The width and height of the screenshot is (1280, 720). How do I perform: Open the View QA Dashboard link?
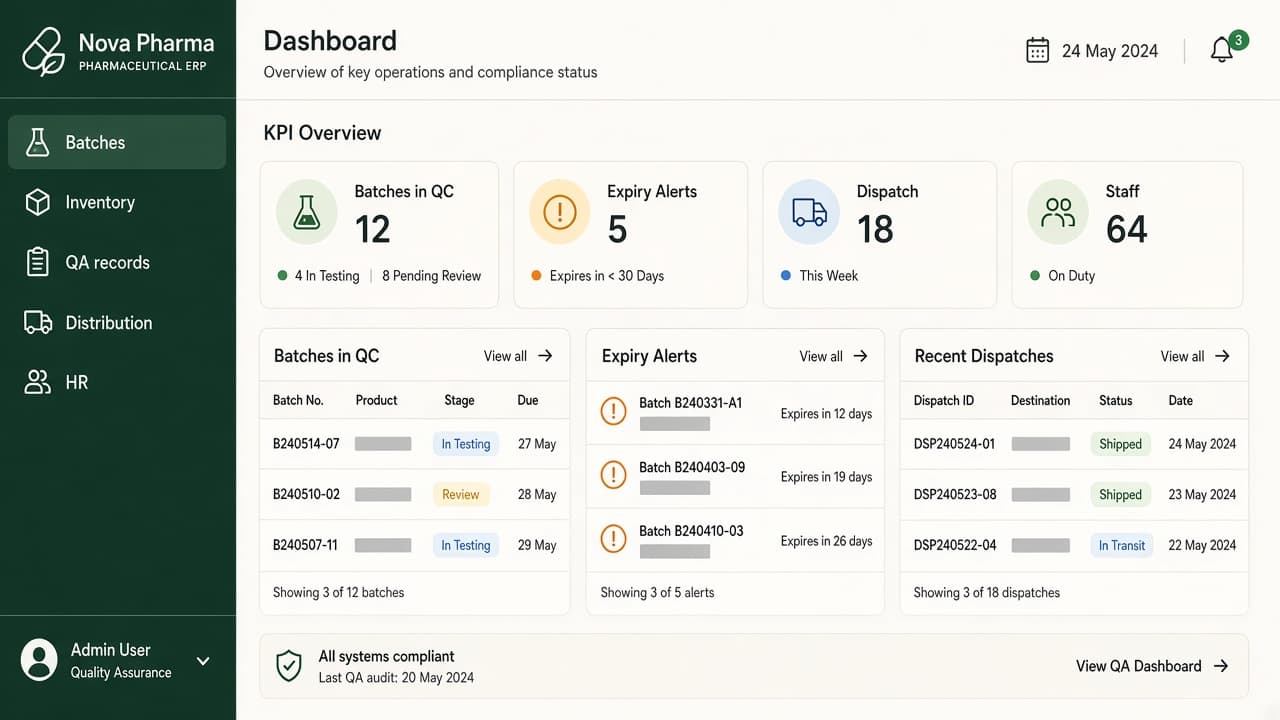1139,666
